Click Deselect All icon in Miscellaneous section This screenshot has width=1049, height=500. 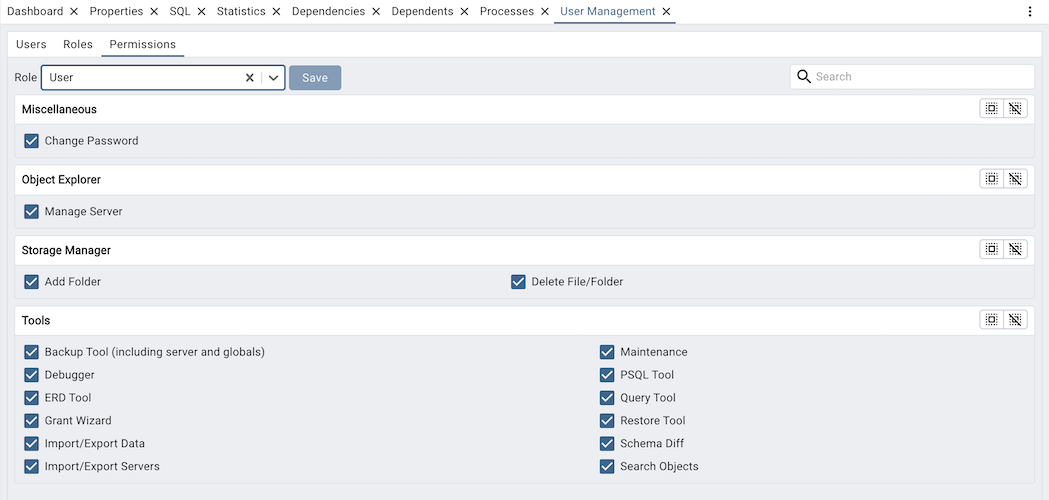click(1015, 109)
